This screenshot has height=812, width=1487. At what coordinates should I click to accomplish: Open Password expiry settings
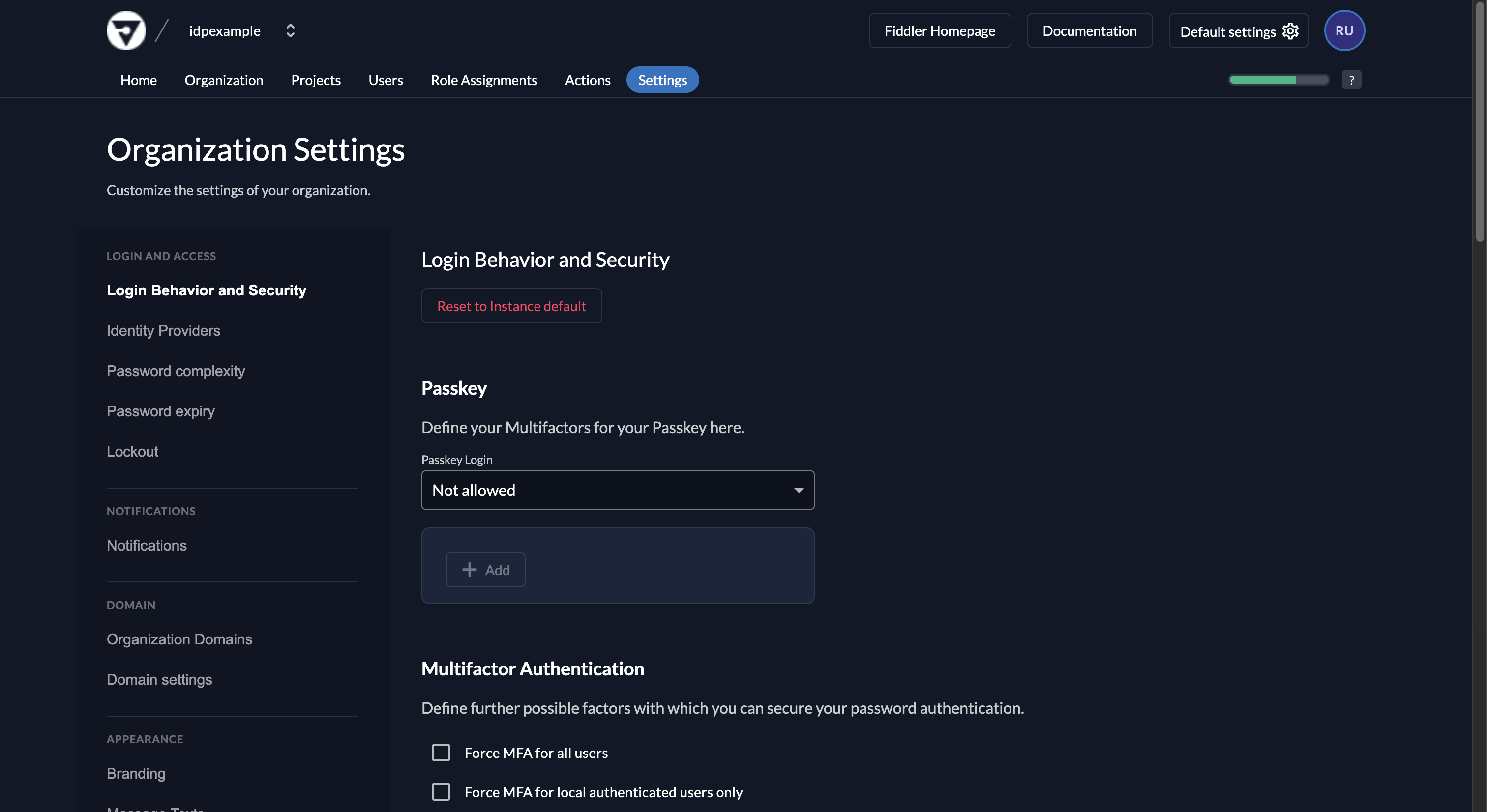[x=160, y=411]
